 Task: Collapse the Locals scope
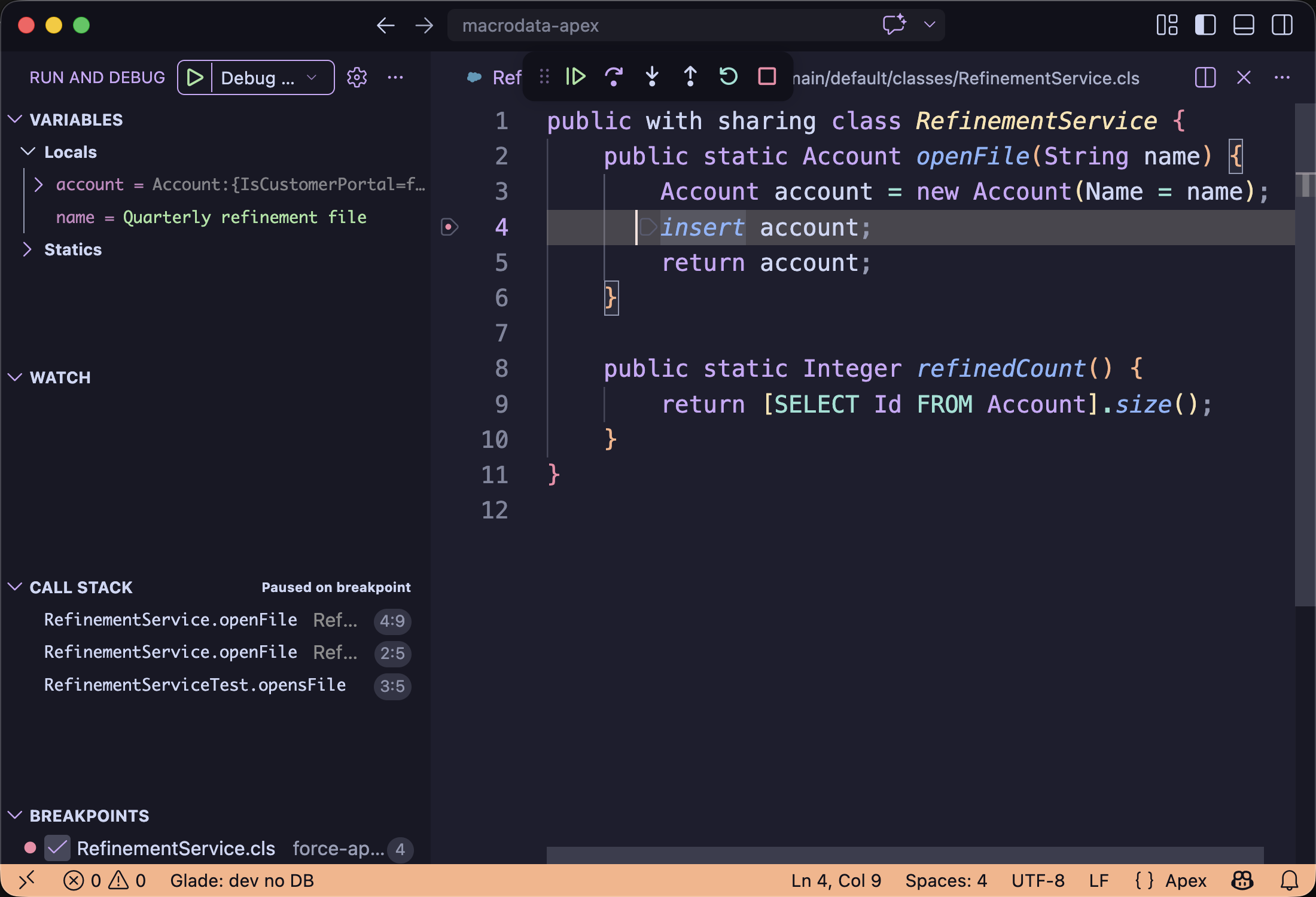click(28, 152)
